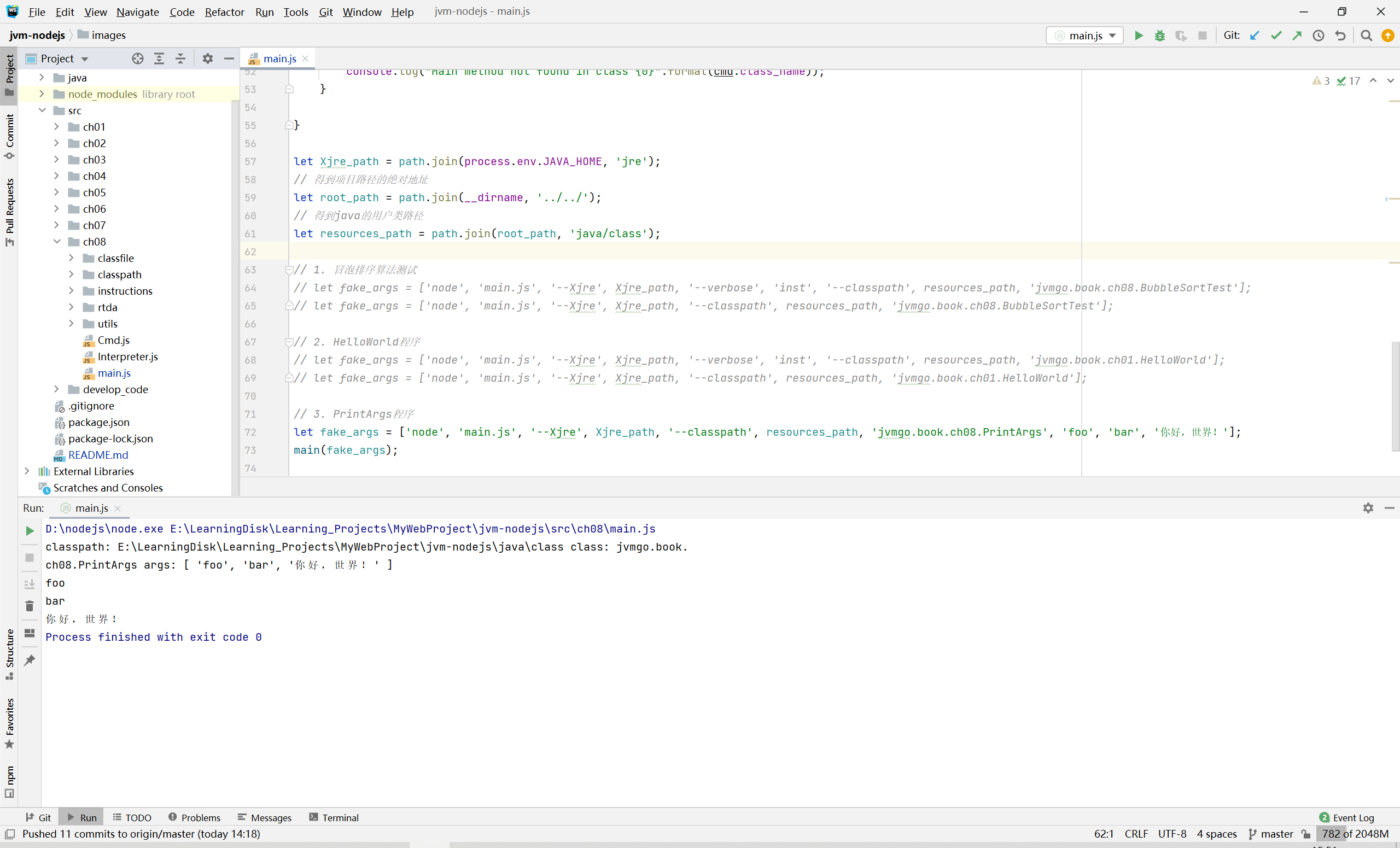
Task: Run main.js with the green play button
Action: click(x=1138, y=35)
